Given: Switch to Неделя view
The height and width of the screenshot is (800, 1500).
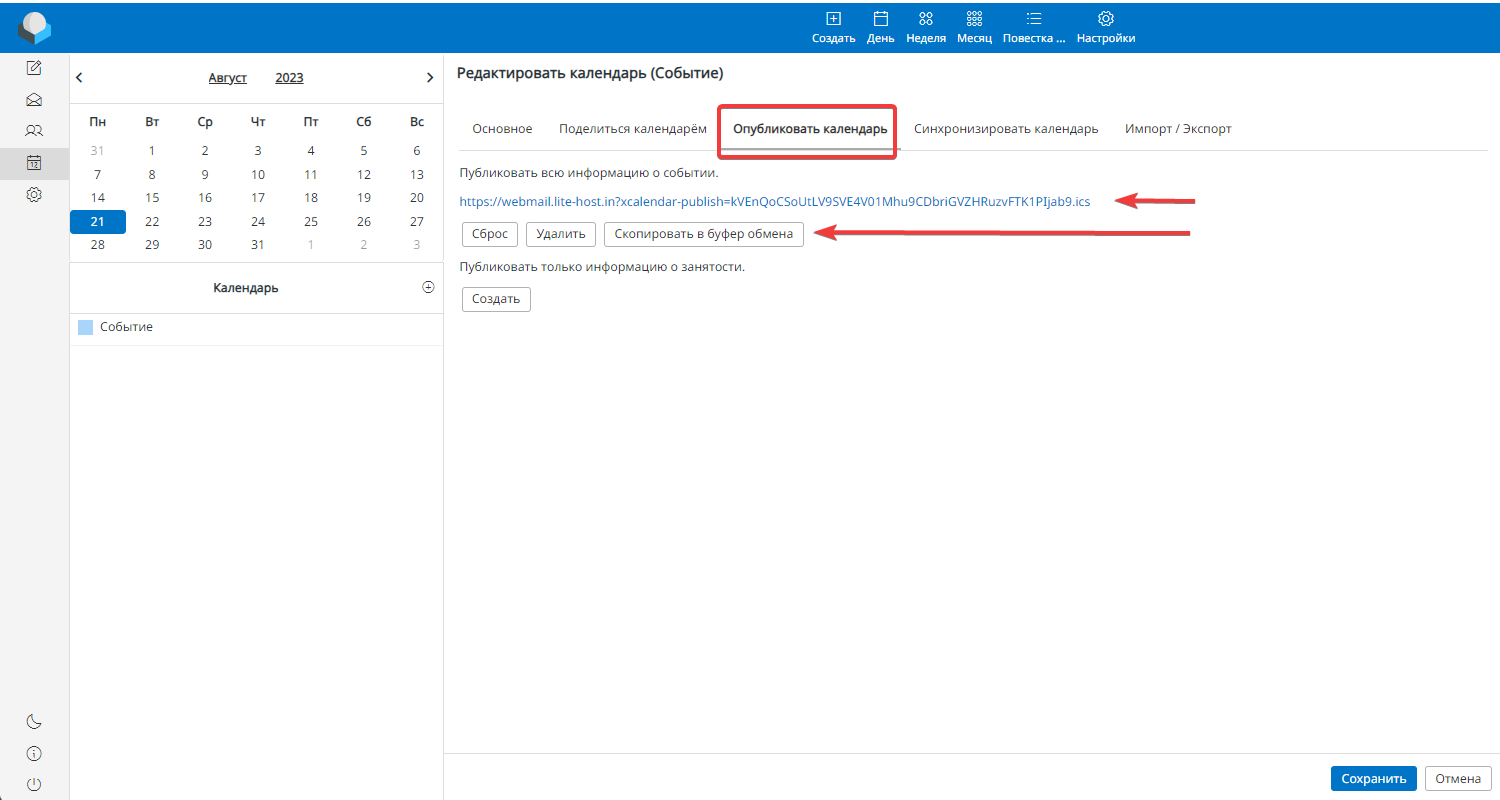Looking at the screenshot, I should point(926,28).
